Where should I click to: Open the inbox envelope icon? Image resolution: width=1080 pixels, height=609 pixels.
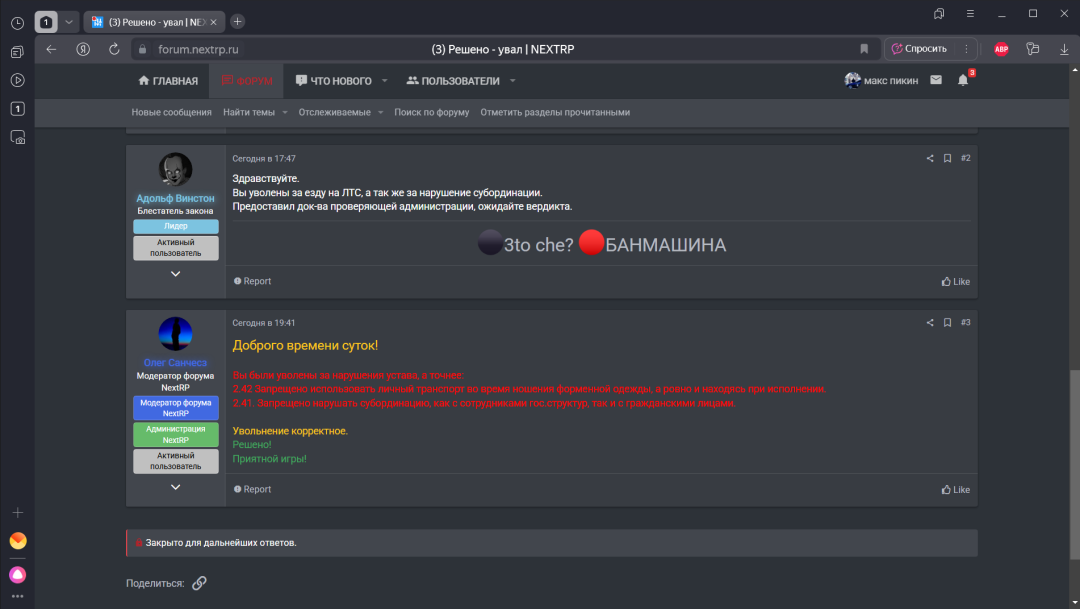[936, 80]
